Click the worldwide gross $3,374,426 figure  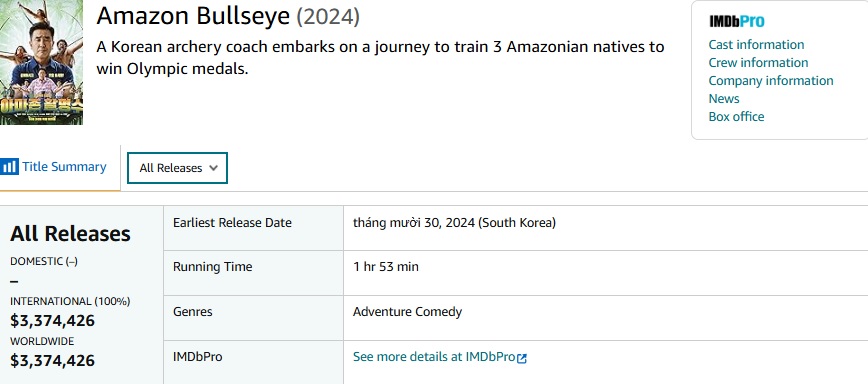click(x=53, y=361)
